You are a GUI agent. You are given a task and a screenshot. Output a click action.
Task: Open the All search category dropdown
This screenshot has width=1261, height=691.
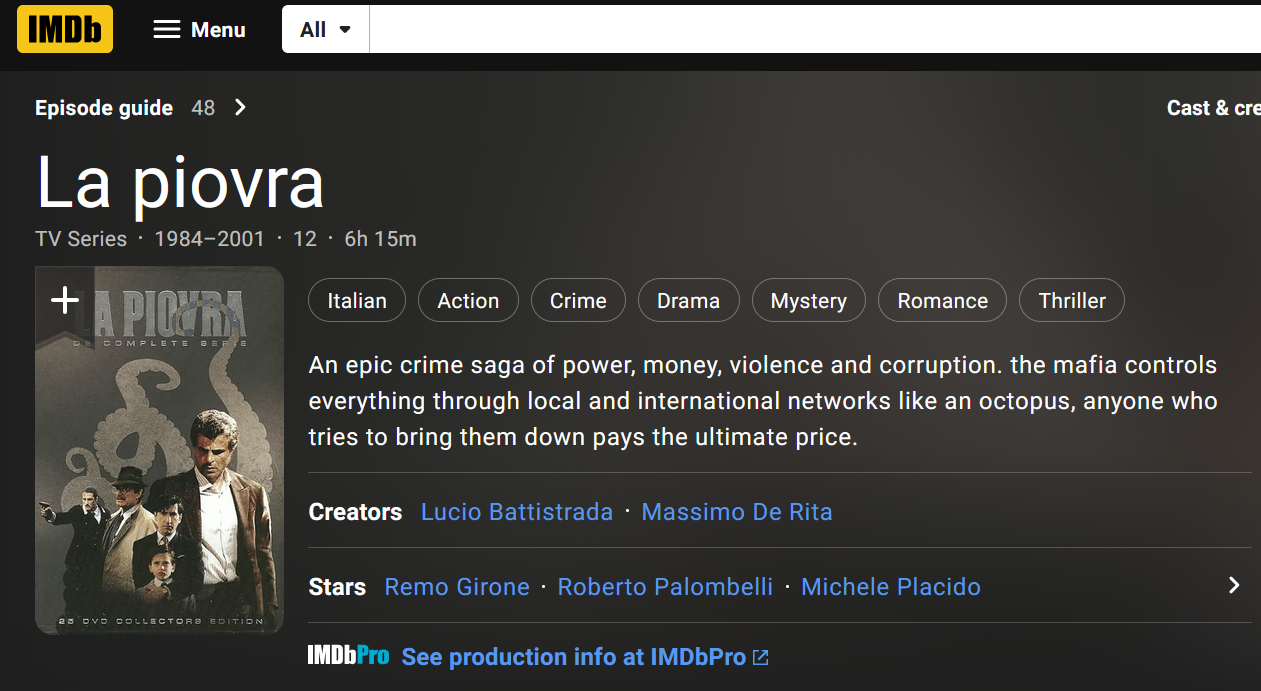tap(326, 30)
